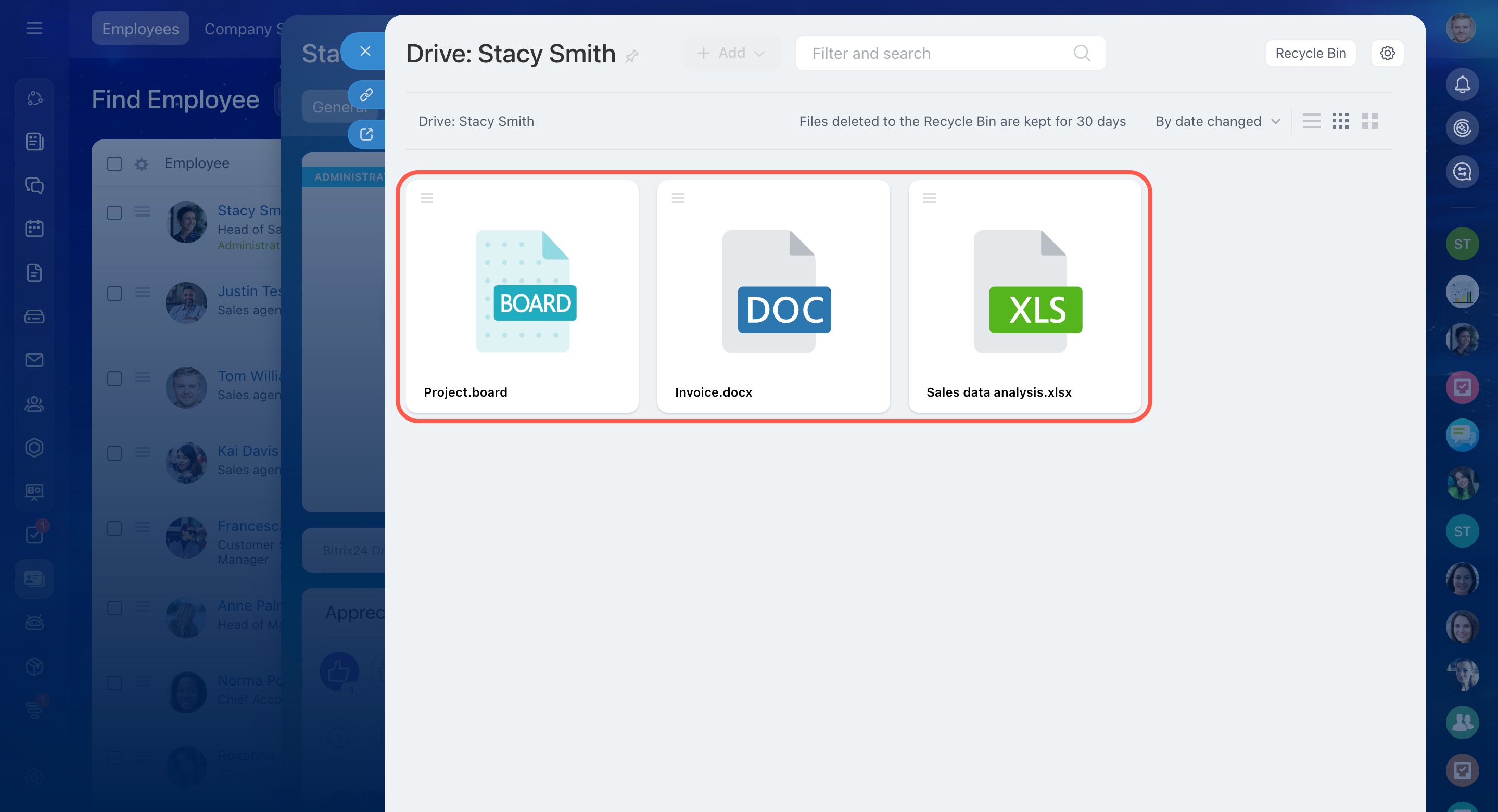Viewport: 1498px width, 812px height.
Task: Open the Recycle Bin
Action: pos(1310,53)
